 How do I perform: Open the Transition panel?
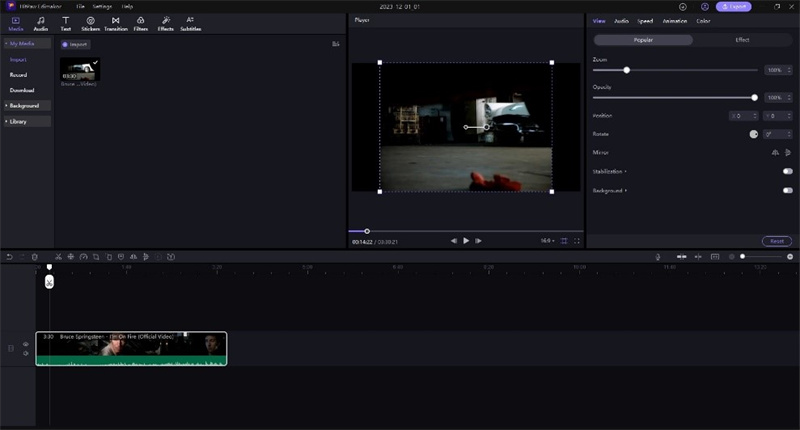(x=116, y=23)
